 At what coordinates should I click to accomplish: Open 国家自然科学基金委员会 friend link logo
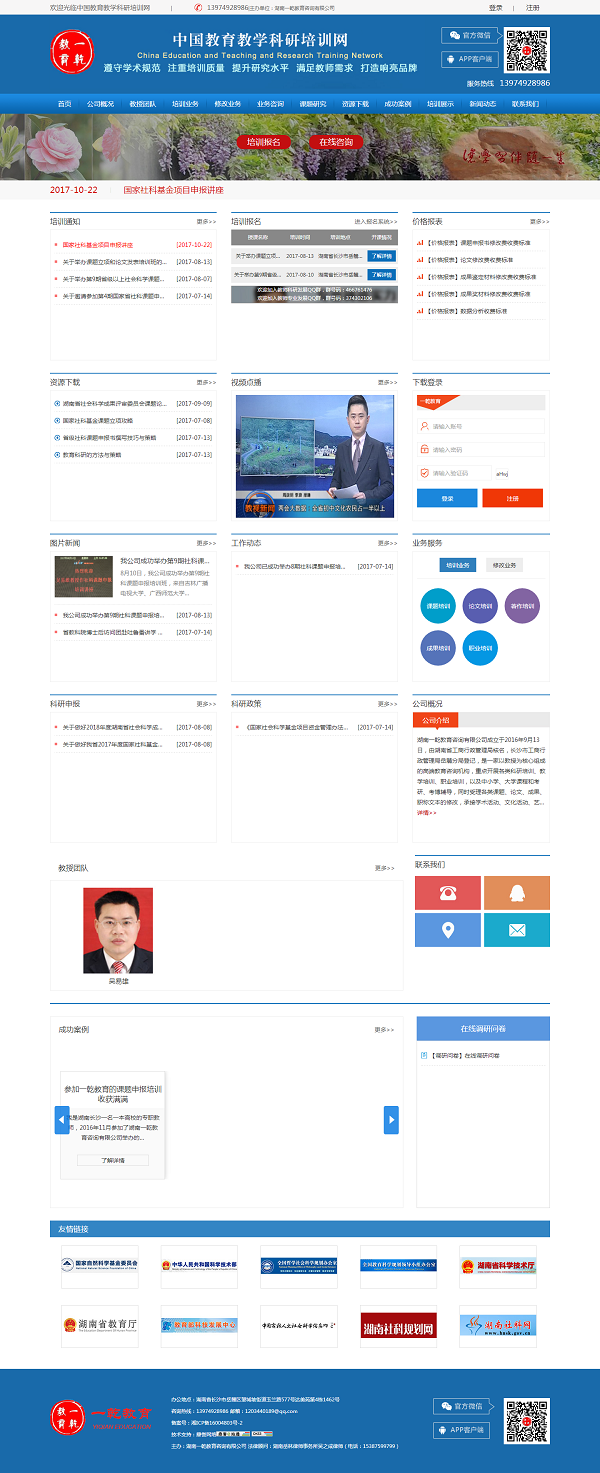pos(100,1266)
